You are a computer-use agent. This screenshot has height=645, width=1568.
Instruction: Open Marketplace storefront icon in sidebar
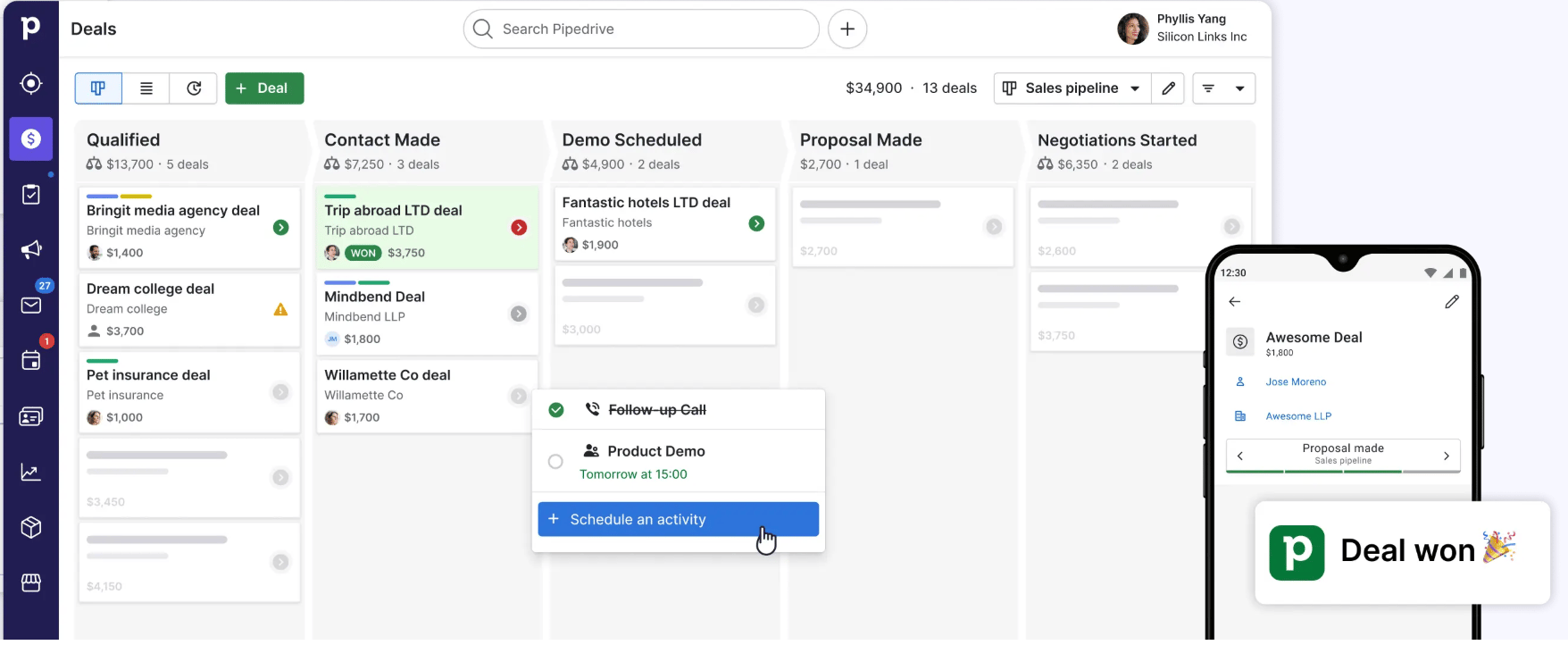click(31, 582)
